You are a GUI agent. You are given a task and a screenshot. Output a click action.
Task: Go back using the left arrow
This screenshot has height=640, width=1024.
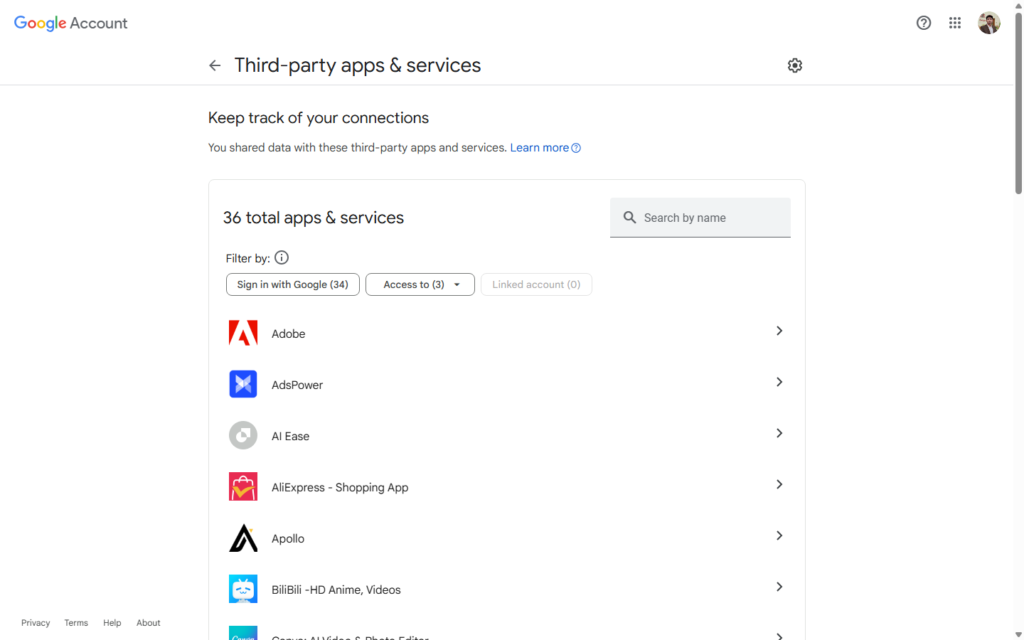pos(215,65)
